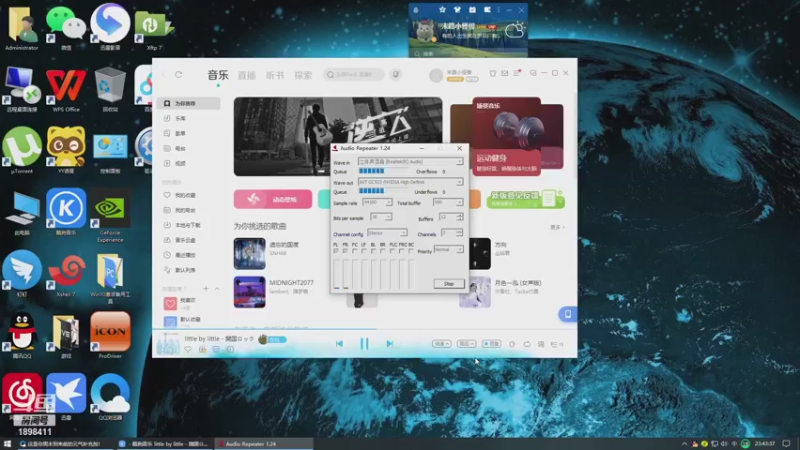800x450 pixels.
Task: Toggle the BR channel checkbox
Action: (383, 251)
